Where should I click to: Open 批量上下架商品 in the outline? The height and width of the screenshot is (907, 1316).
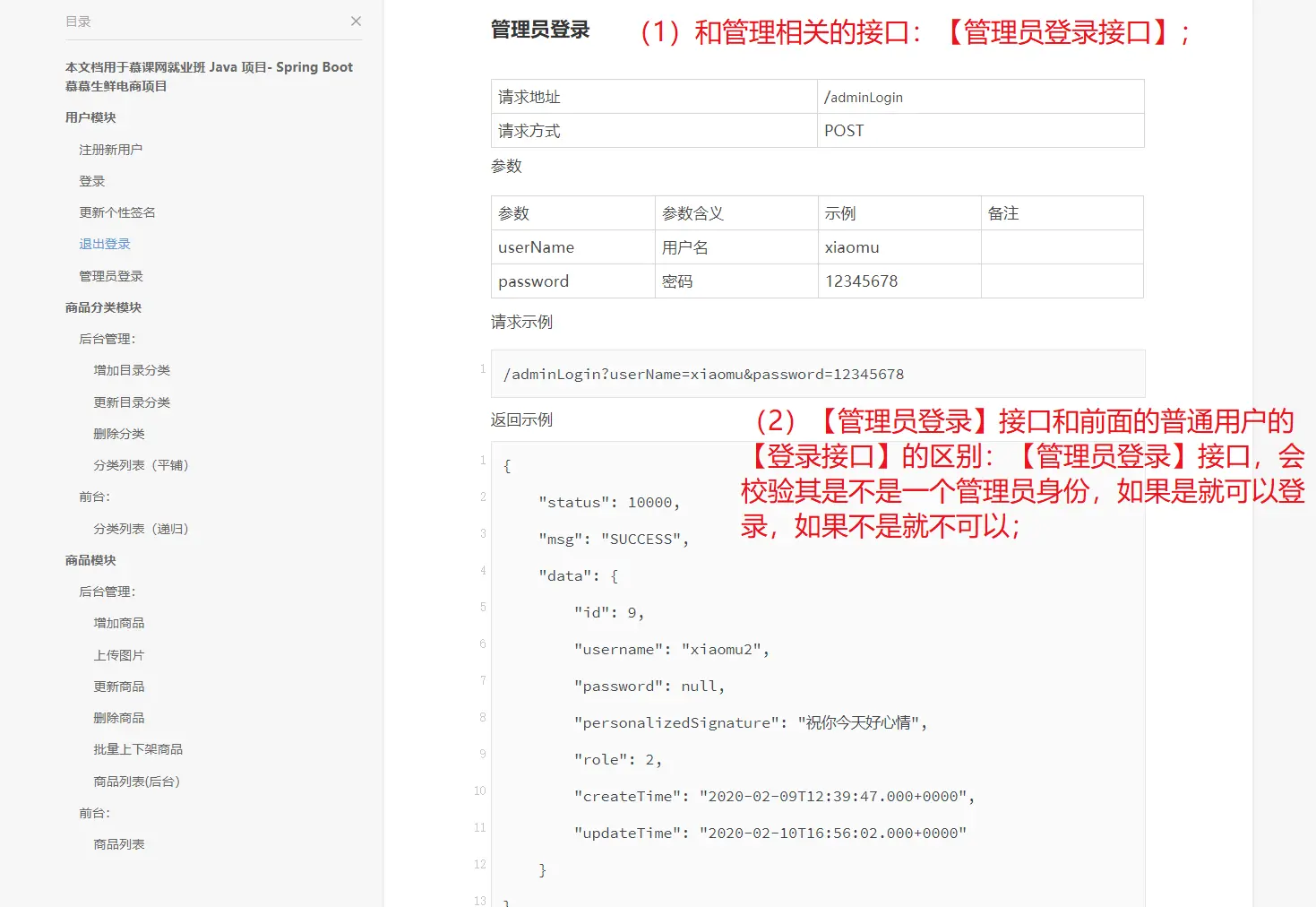(138, 749)
